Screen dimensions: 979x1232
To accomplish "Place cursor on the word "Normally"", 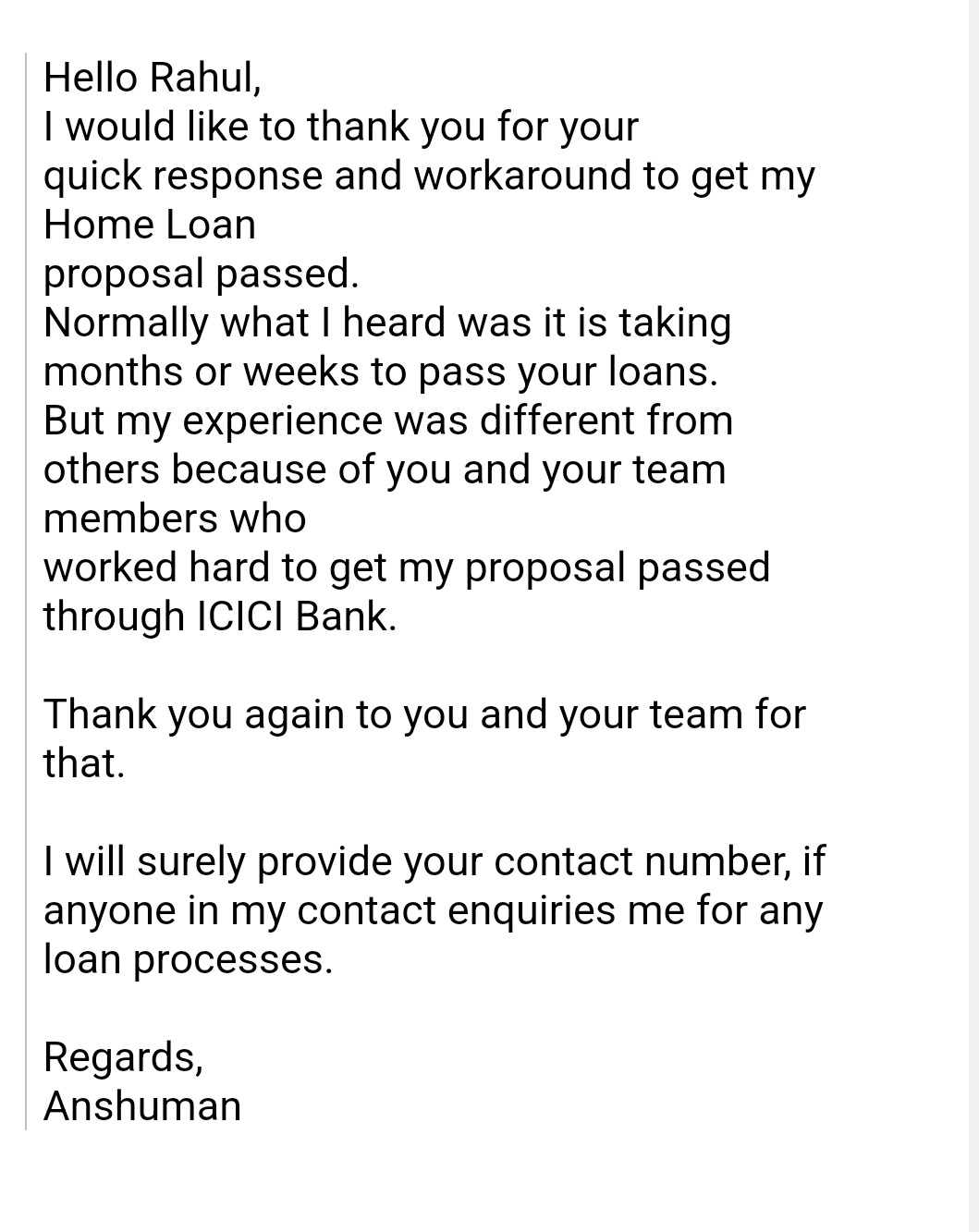I will (x=126, y=323).
